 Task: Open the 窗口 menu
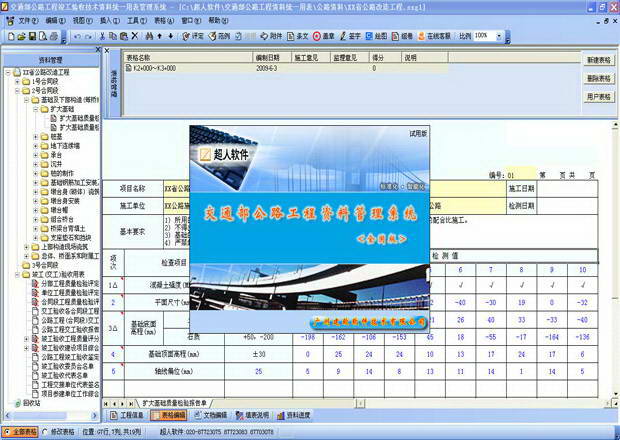point(191,21)
